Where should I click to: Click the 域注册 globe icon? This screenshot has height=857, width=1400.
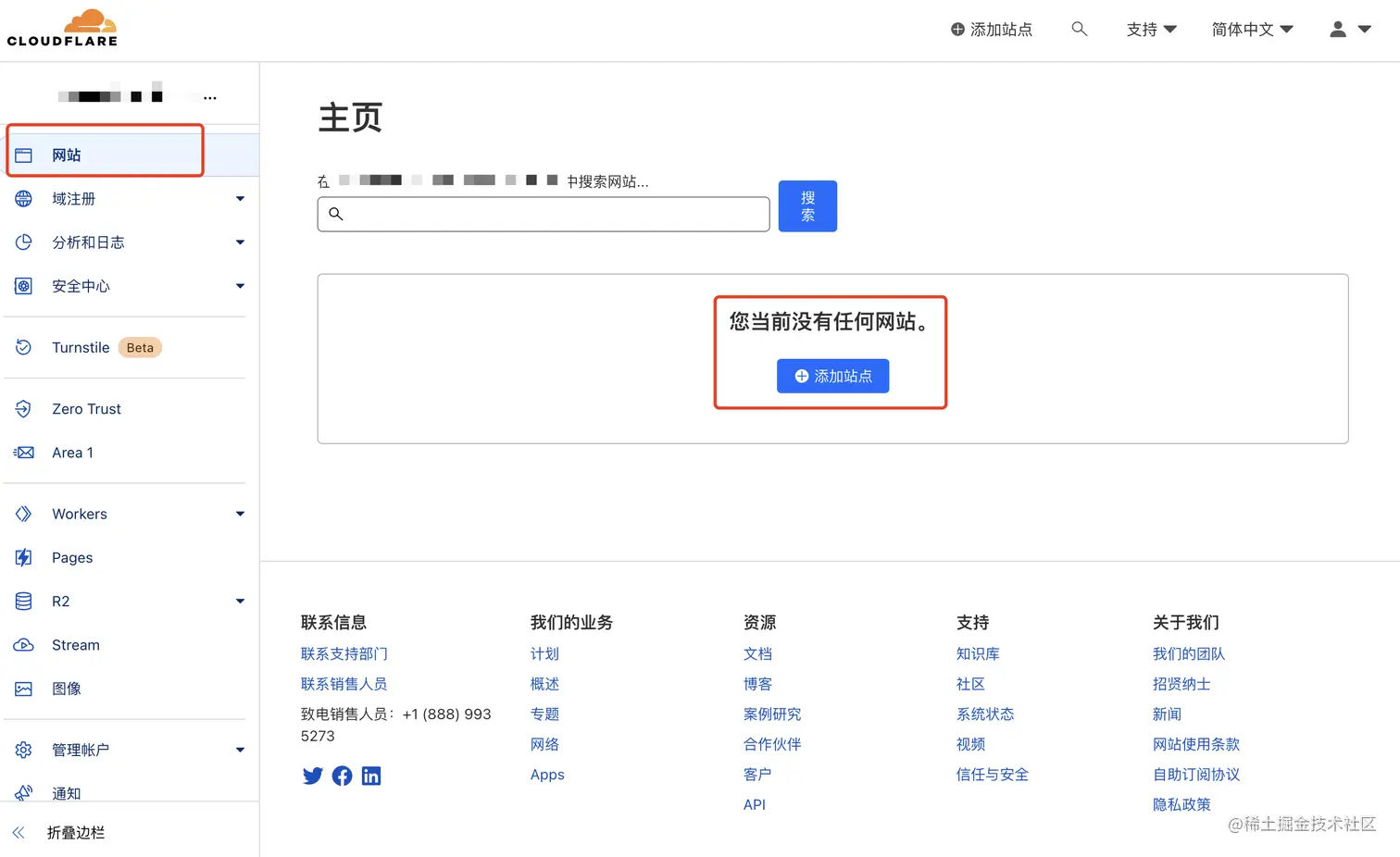click(x=24, y=199)
